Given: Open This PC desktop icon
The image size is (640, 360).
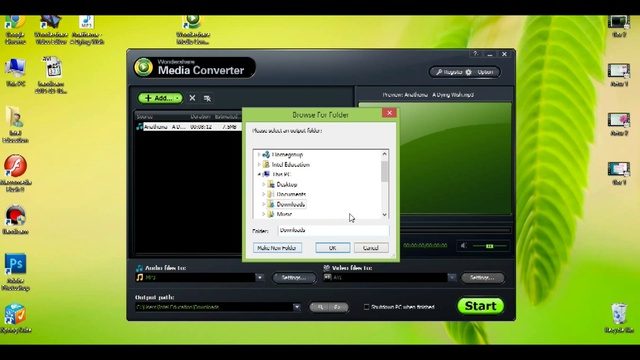Looking at the screenshot, I should 16,73.
